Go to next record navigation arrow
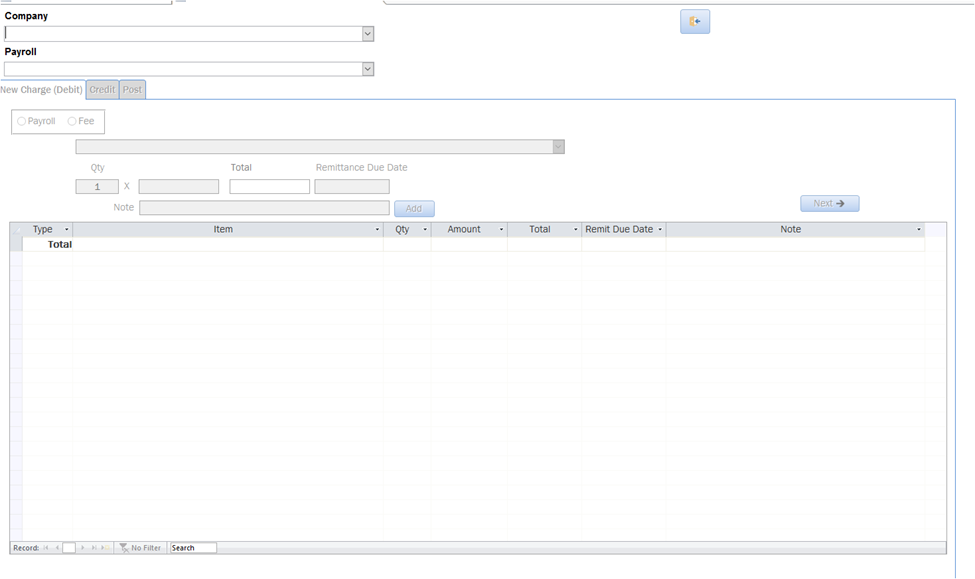The image size is (975, 579). (x=83, y=548)
